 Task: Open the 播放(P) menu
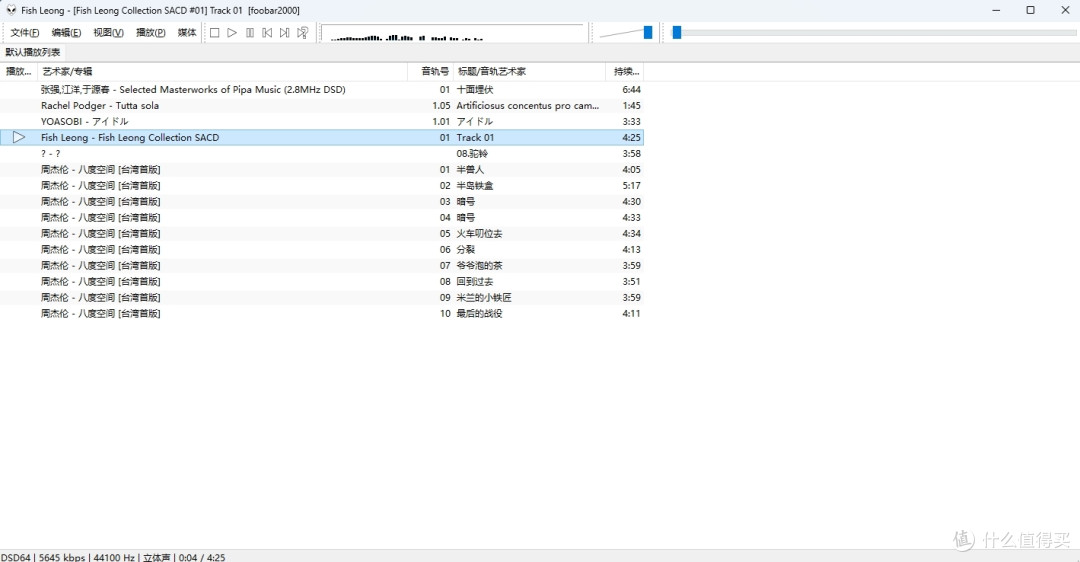(151, 32)
